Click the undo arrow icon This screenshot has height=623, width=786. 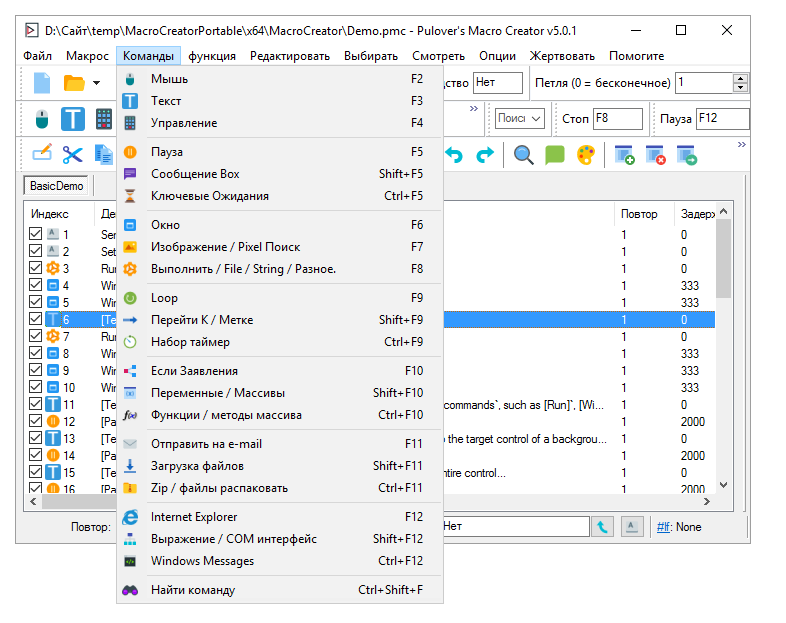[x=454, y=155]
